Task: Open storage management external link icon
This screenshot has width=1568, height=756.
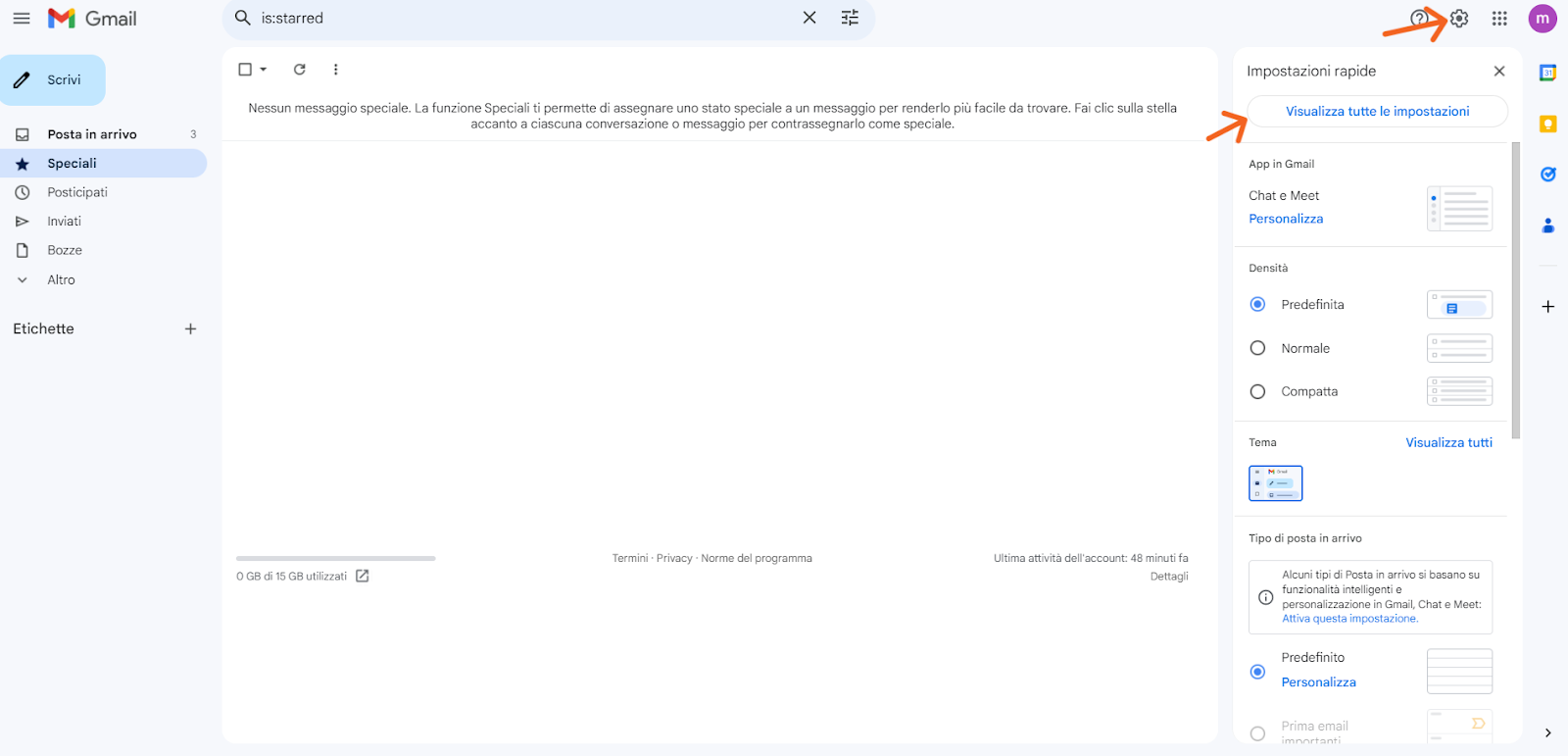Action: pos(362,576)
